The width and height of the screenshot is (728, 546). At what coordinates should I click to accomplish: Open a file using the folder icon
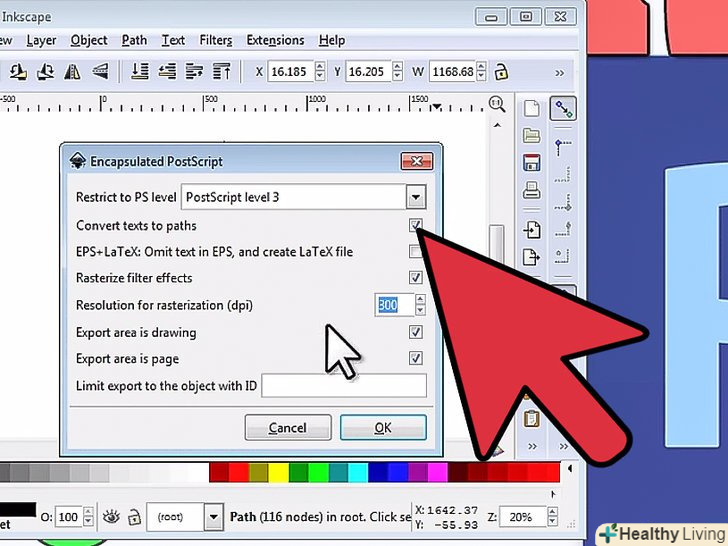(x=532, y=136)
